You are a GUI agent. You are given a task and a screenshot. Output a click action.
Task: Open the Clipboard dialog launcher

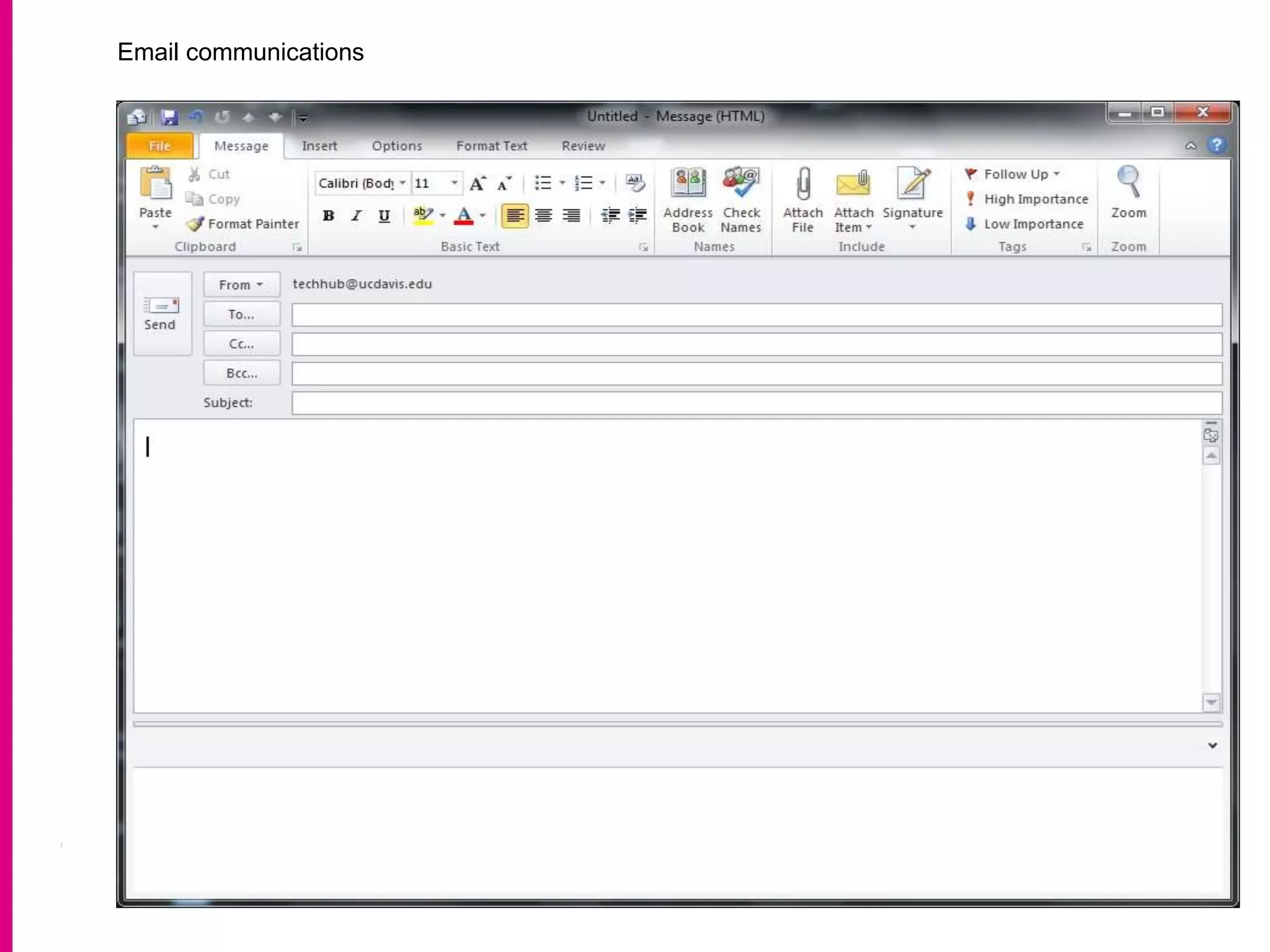297,247
